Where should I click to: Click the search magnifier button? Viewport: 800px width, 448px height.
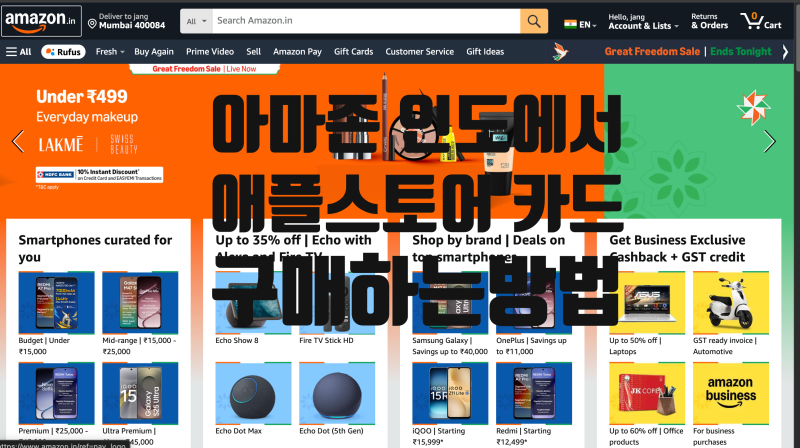click(534, 21)
